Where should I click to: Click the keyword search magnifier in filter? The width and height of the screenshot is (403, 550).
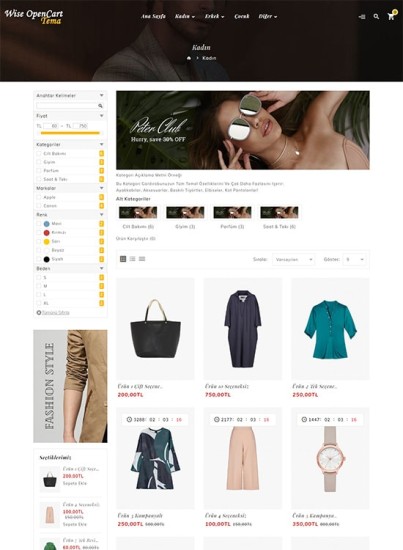click(x=100, y=106)
